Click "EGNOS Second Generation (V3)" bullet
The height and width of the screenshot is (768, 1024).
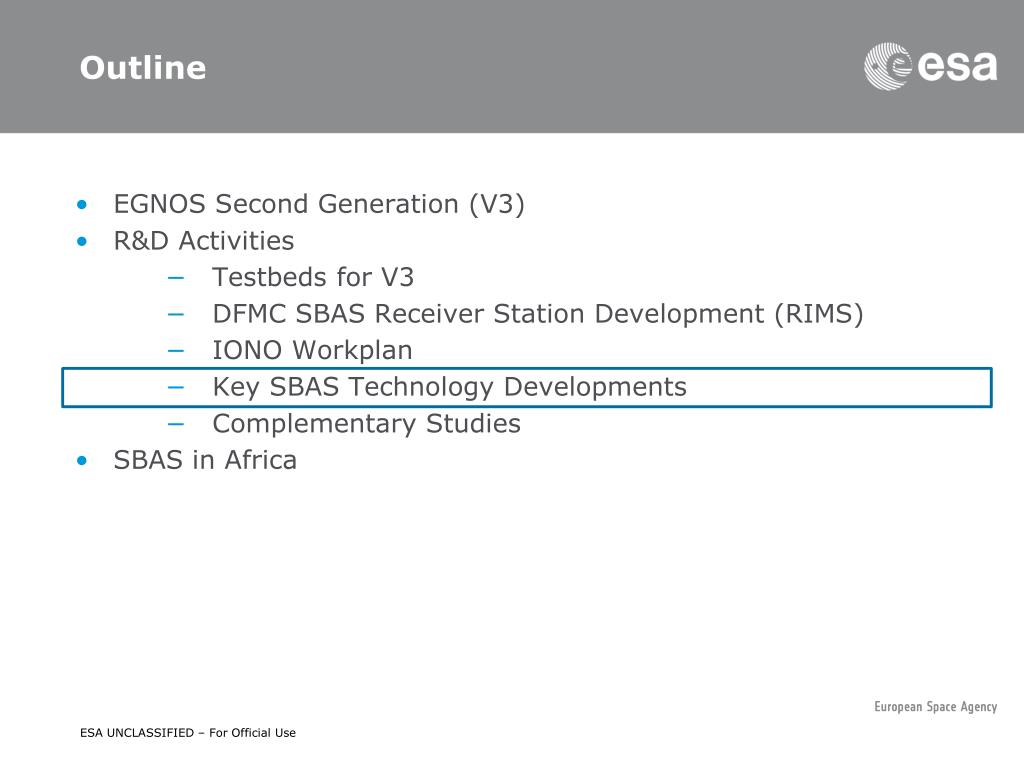pyautogui.click(x=319, y=204)
